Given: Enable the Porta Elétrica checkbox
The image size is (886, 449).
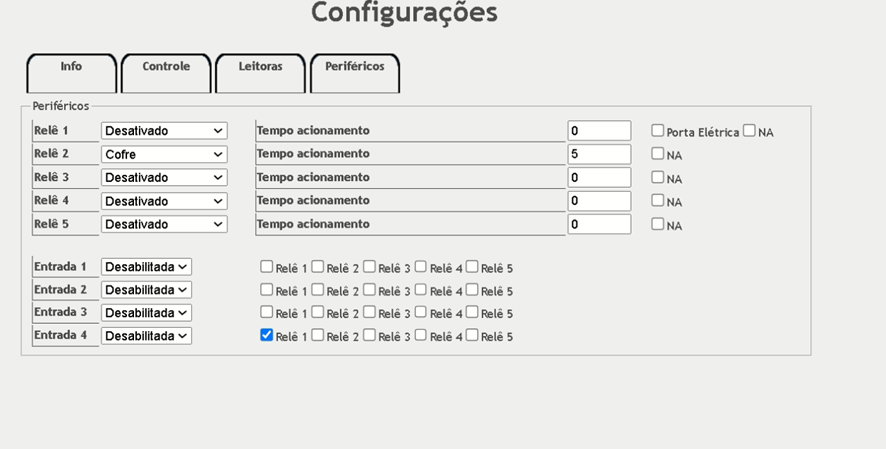Looking at the screenshot, I should coord(658,131).
